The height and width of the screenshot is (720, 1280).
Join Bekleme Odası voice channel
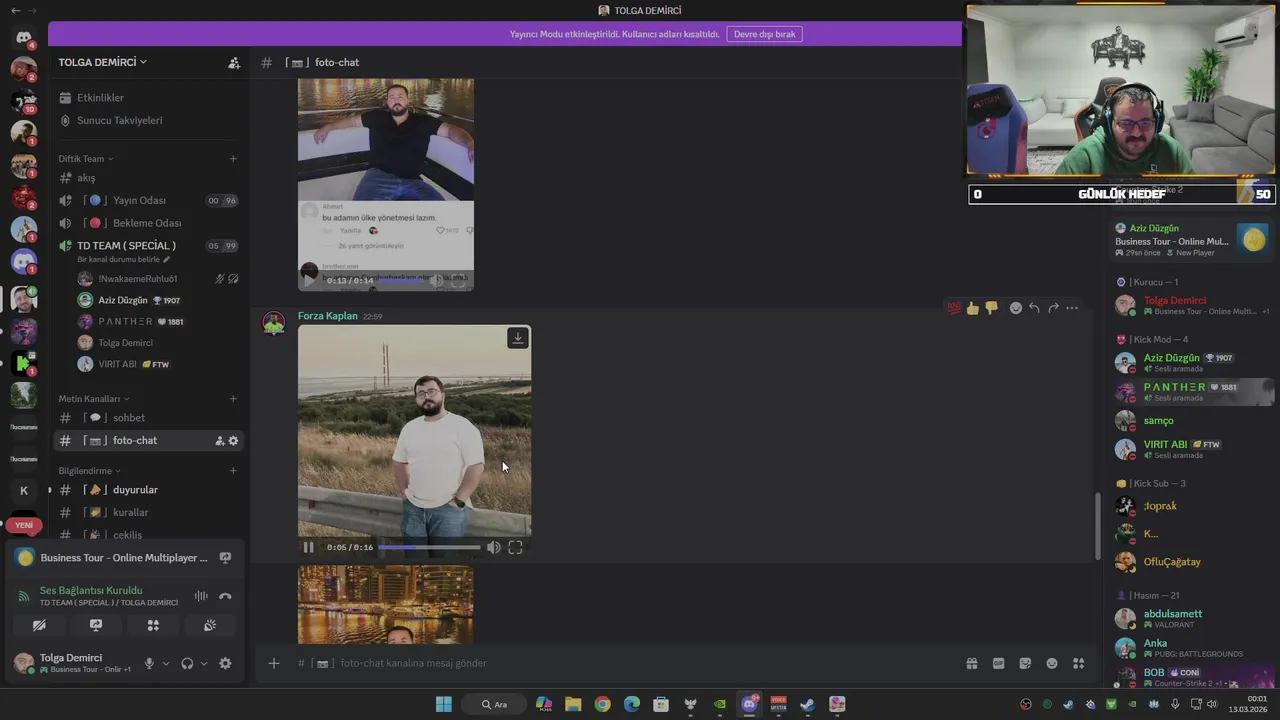click(x=149, y=223)
